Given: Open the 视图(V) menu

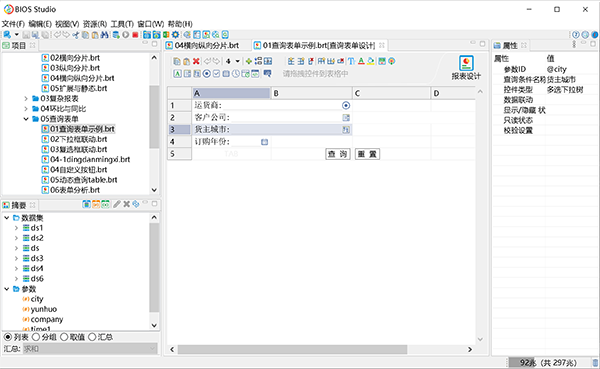Looking at the screenshot, I should [x=67, y=24].
